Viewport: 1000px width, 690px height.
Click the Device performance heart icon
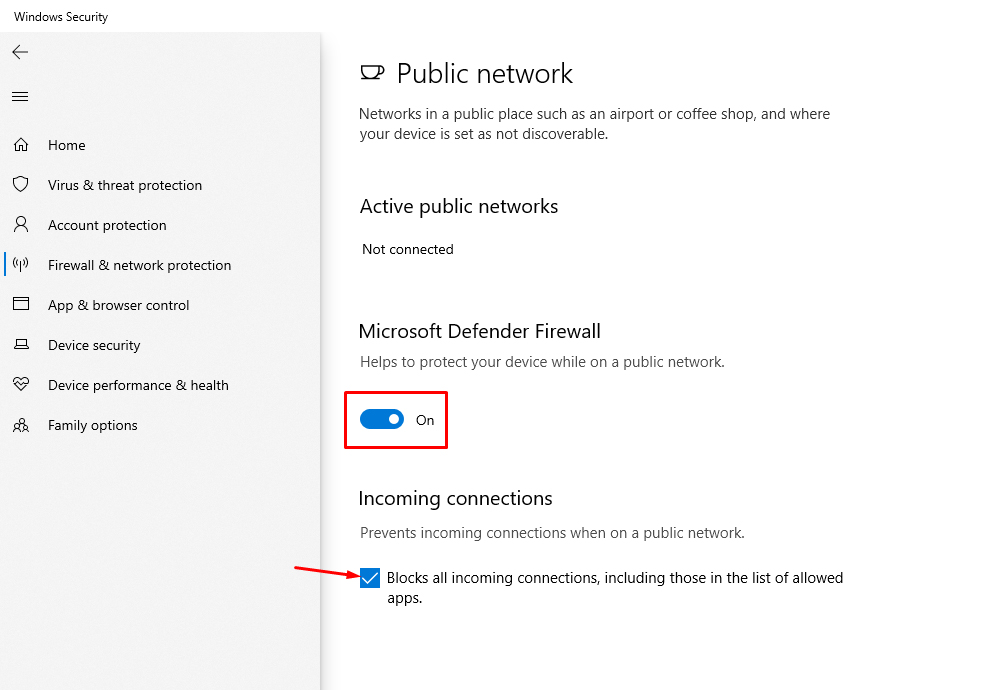tap(21, 385)
